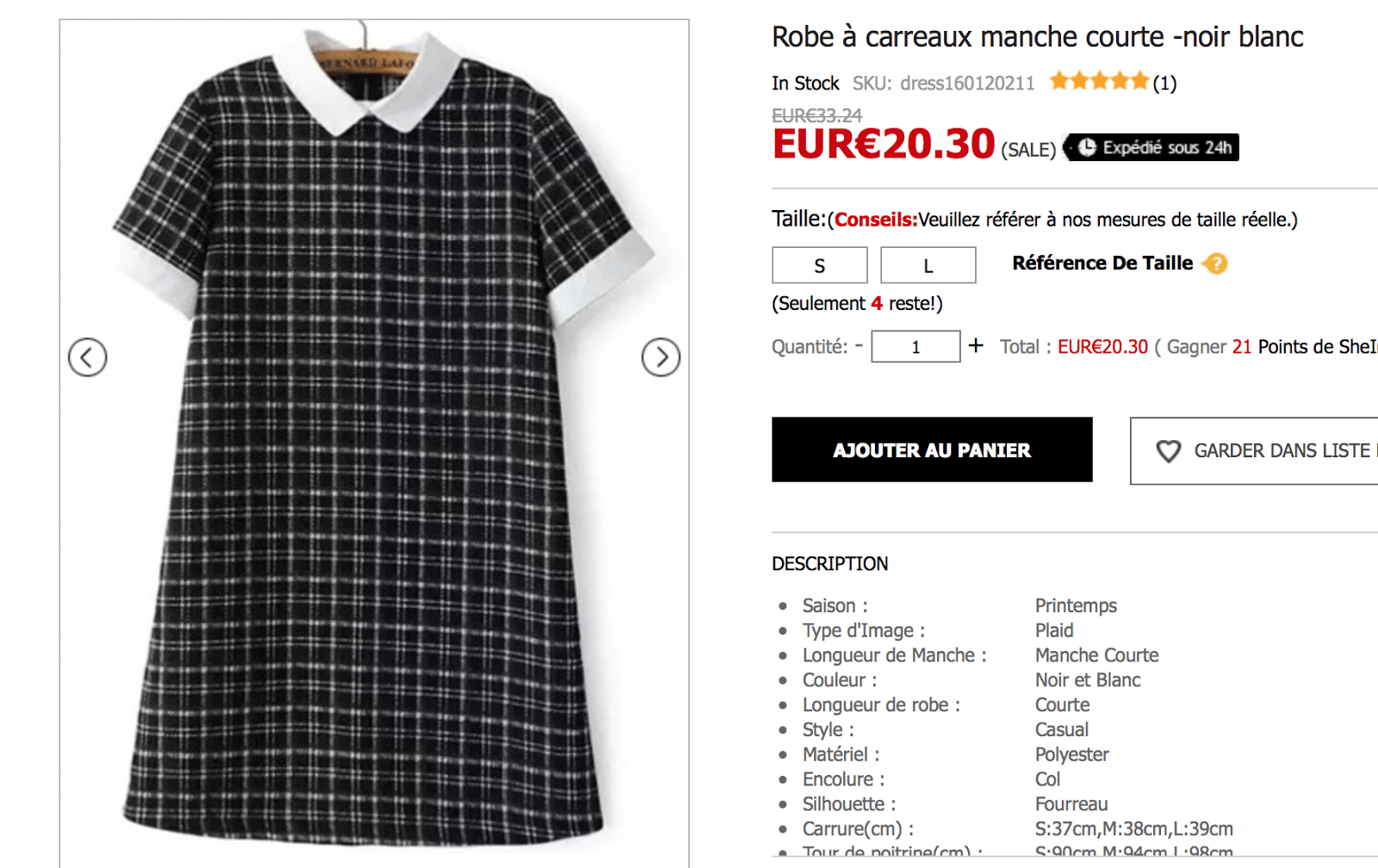
Task: Go to the next product image arrow
Action: pyautogui.click(x=661, y=357)
